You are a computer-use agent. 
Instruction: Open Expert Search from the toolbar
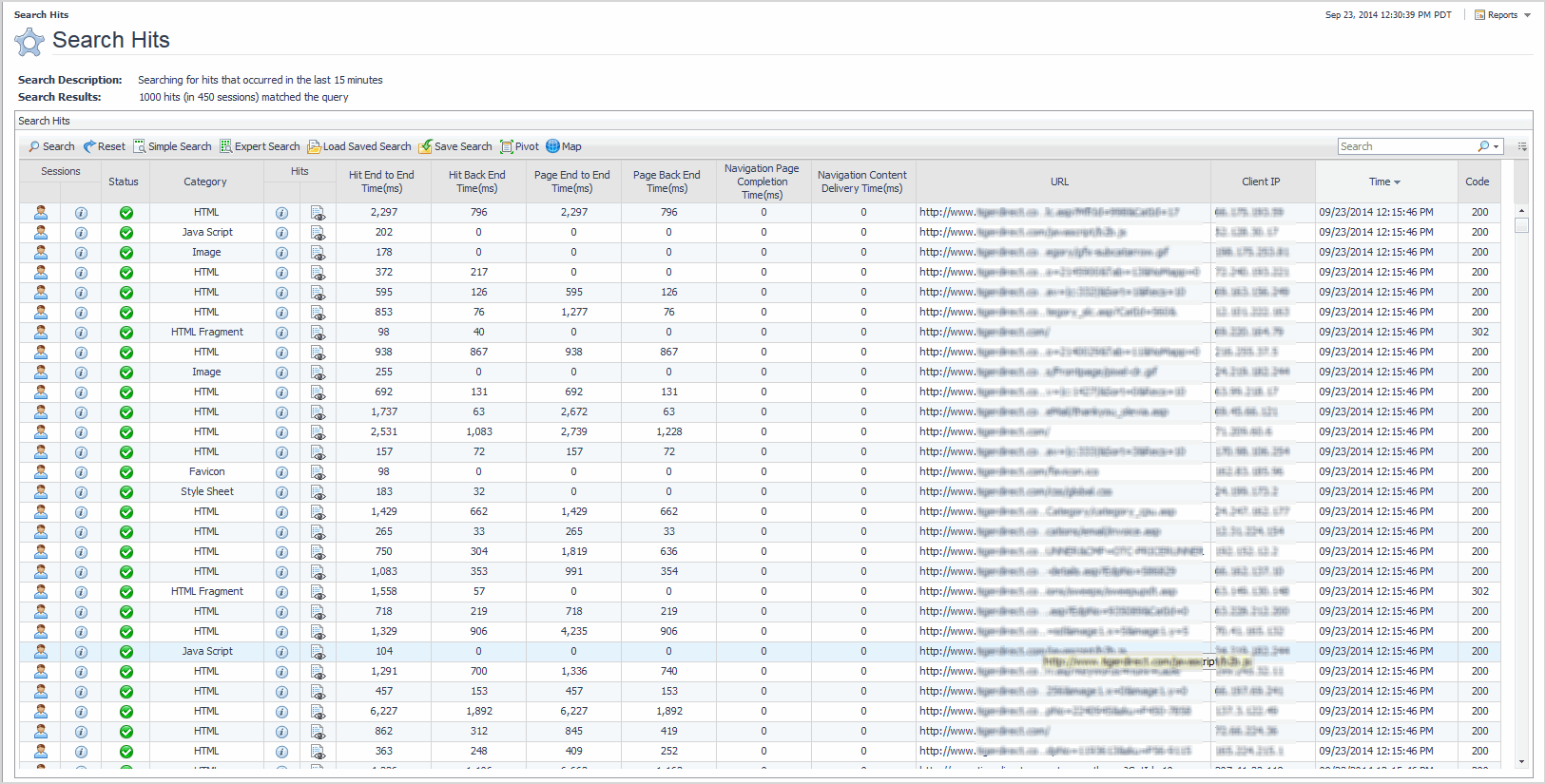260,146
